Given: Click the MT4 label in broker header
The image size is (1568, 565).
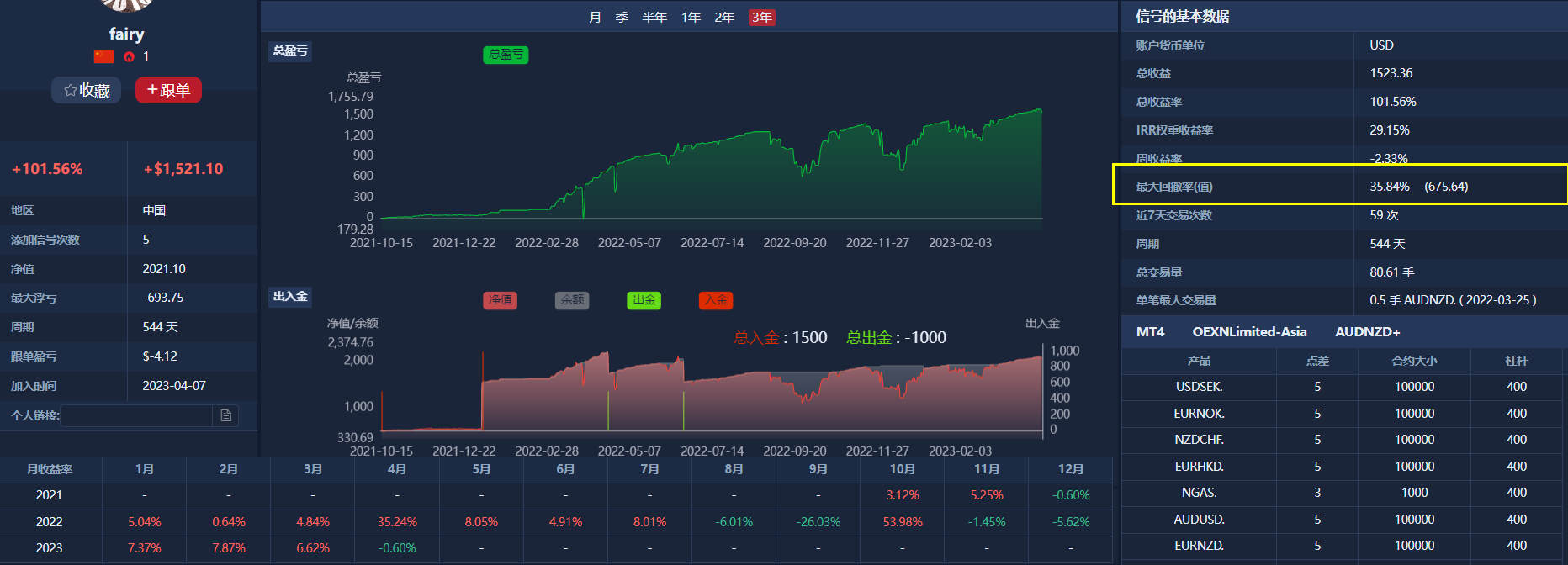Looking at the screenshot, I should [1151, 332].
